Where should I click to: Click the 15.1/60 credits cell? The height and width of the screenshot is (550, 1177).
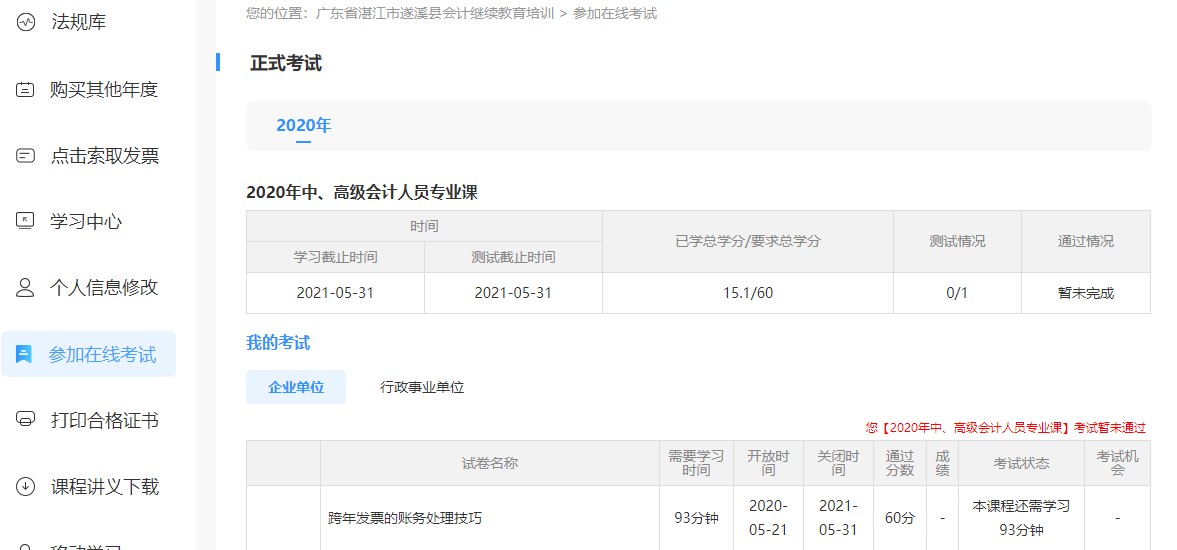coord(748,293)
